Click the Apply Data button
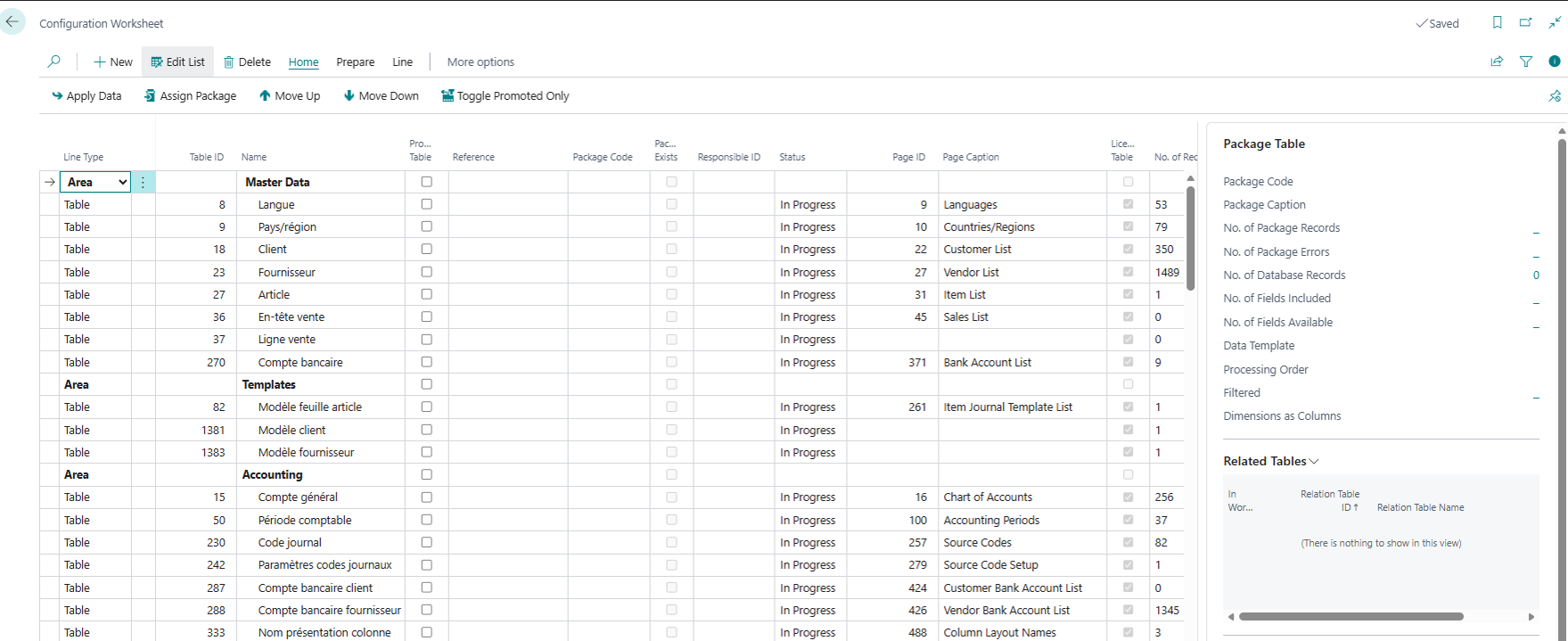 86,96
